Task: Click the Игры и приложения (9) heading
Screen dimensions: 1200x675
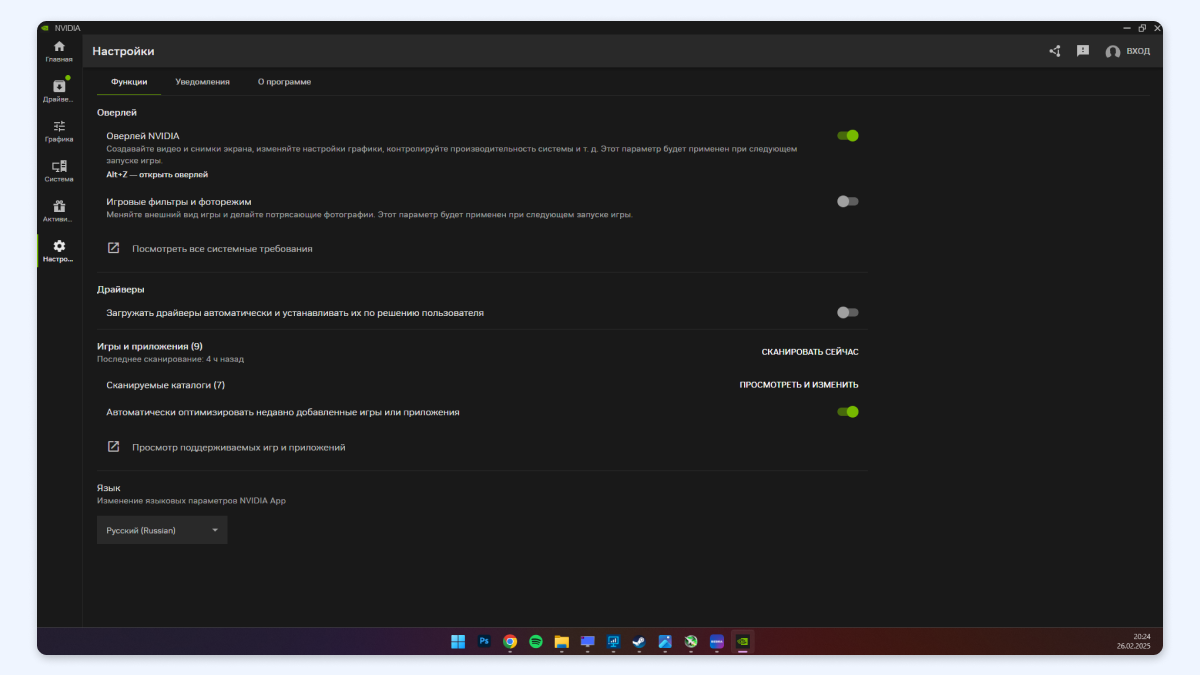Action: coord(150,346)
